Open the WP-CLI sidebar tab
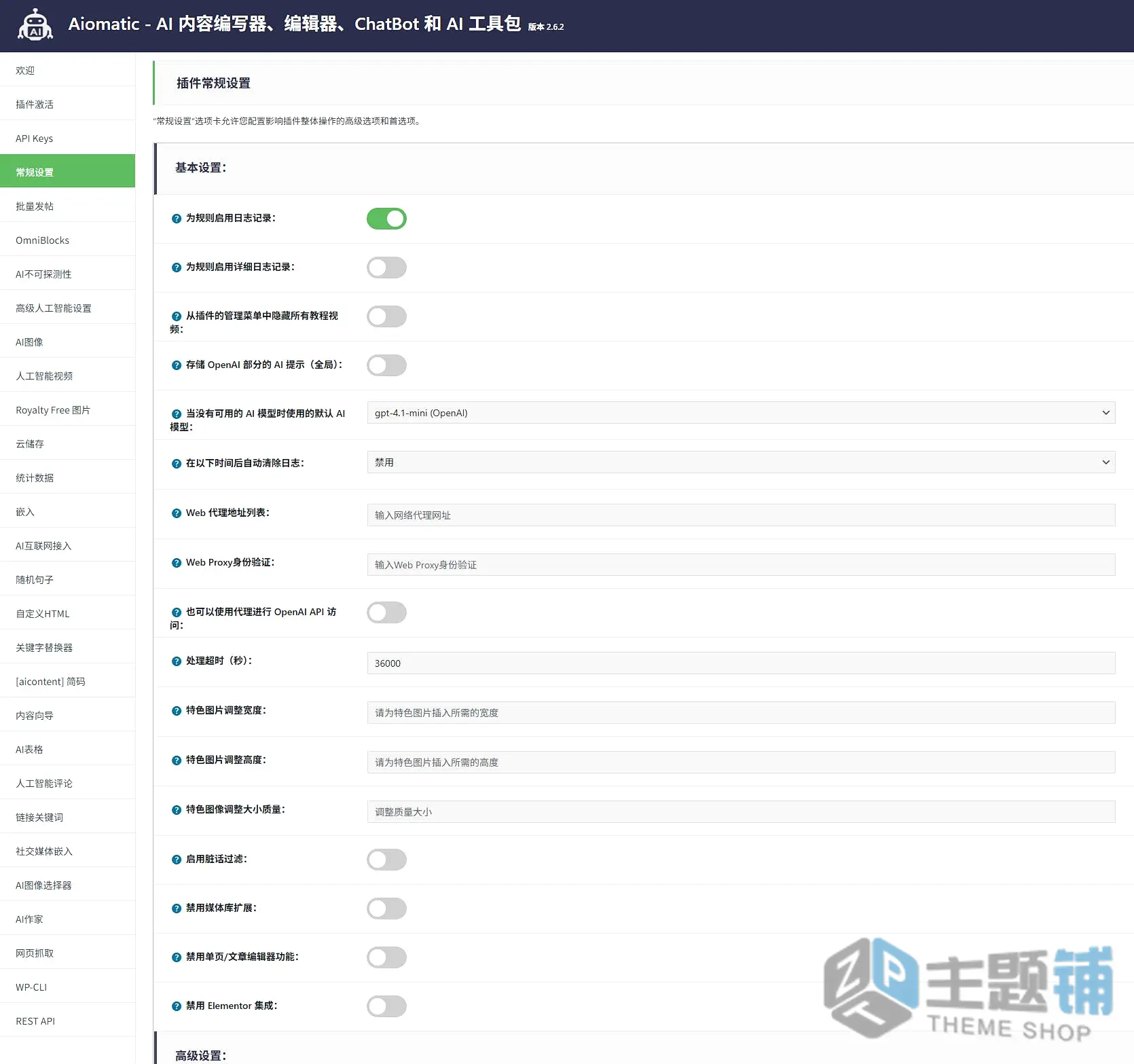The image size is (1134, 1064). click(x=68, y=987)
